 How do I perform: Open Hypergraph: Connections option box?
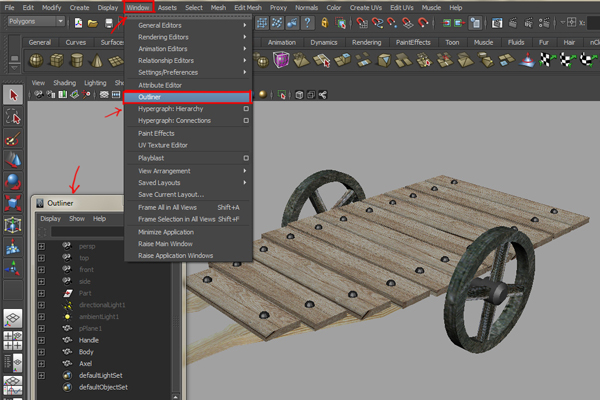coord(246,121)
